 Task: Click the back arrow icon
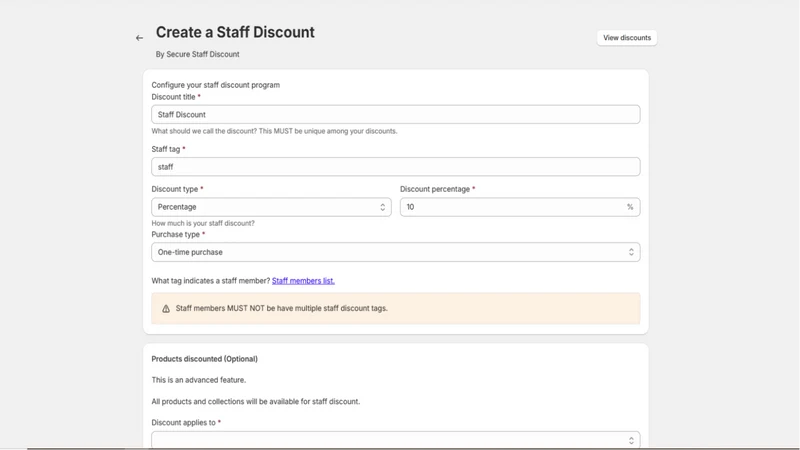pos(139,38)
